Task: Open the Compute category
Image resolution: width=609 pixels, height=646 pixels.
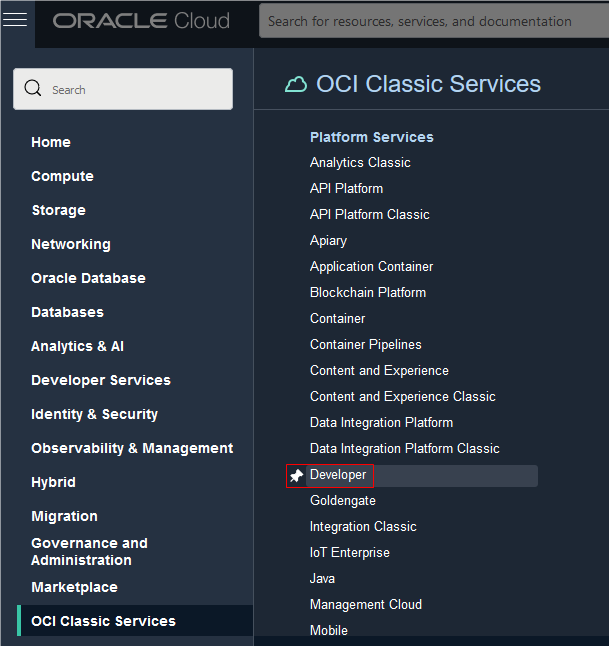Action: [63, 176]
